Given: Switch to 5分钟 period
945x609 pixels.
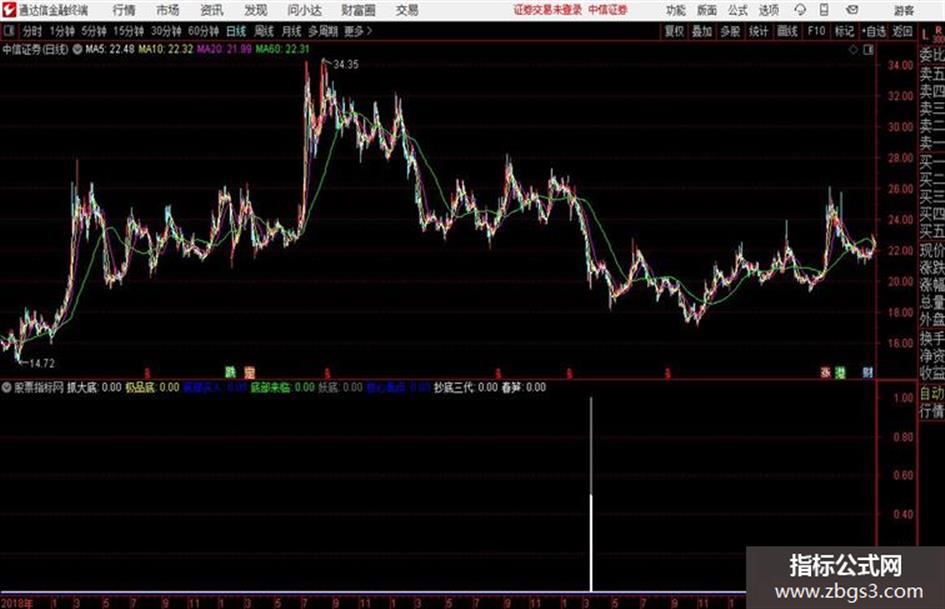Looking at the screenshot, I should (94, 31).
